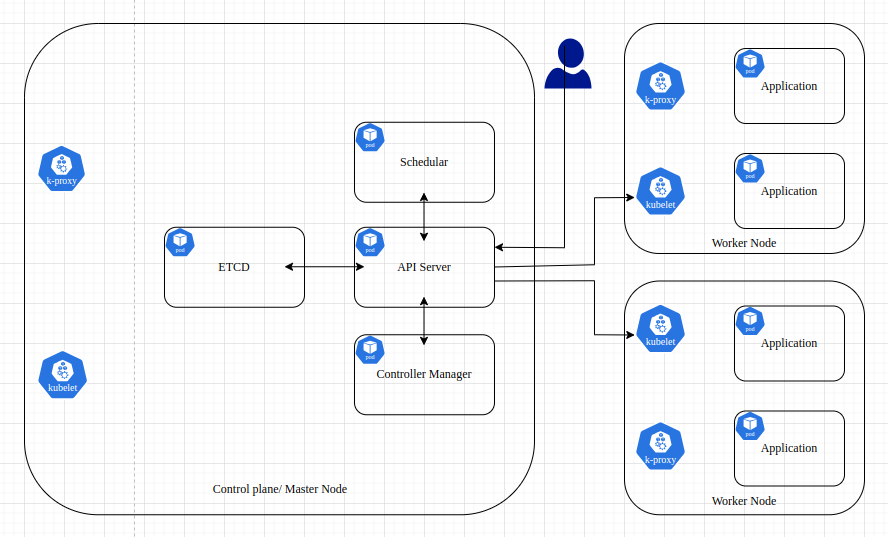This screenshot has height=537, width=888.
Task: Click the pod icon on the API Server box
Action: [370, 242]
